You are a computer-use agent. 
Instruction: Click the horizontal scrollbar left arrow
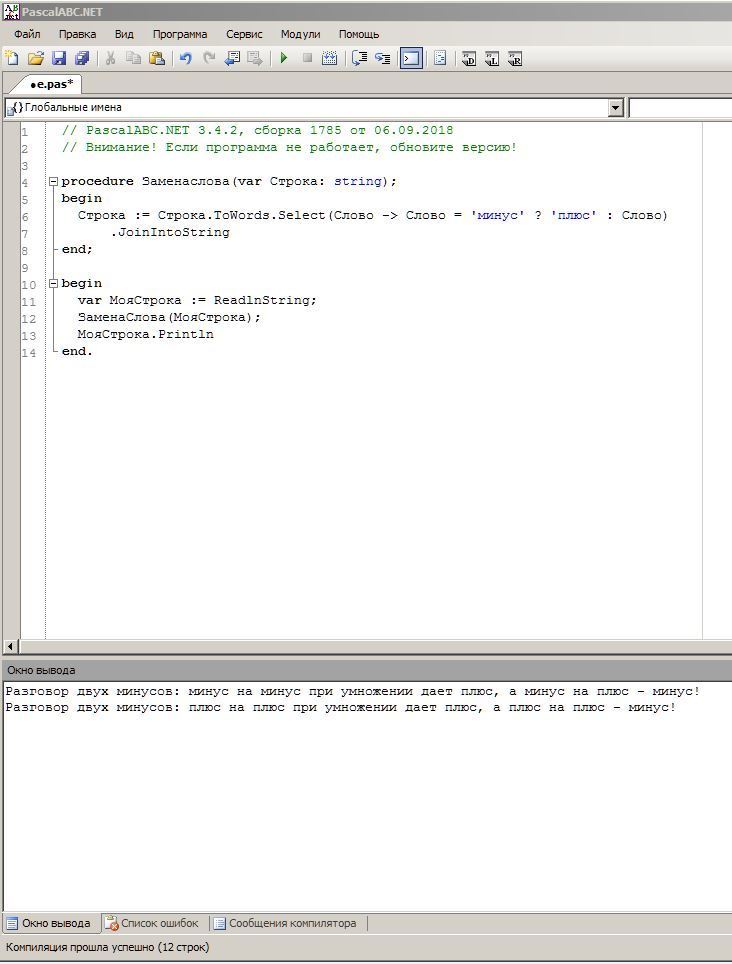[x=10, y=646]
